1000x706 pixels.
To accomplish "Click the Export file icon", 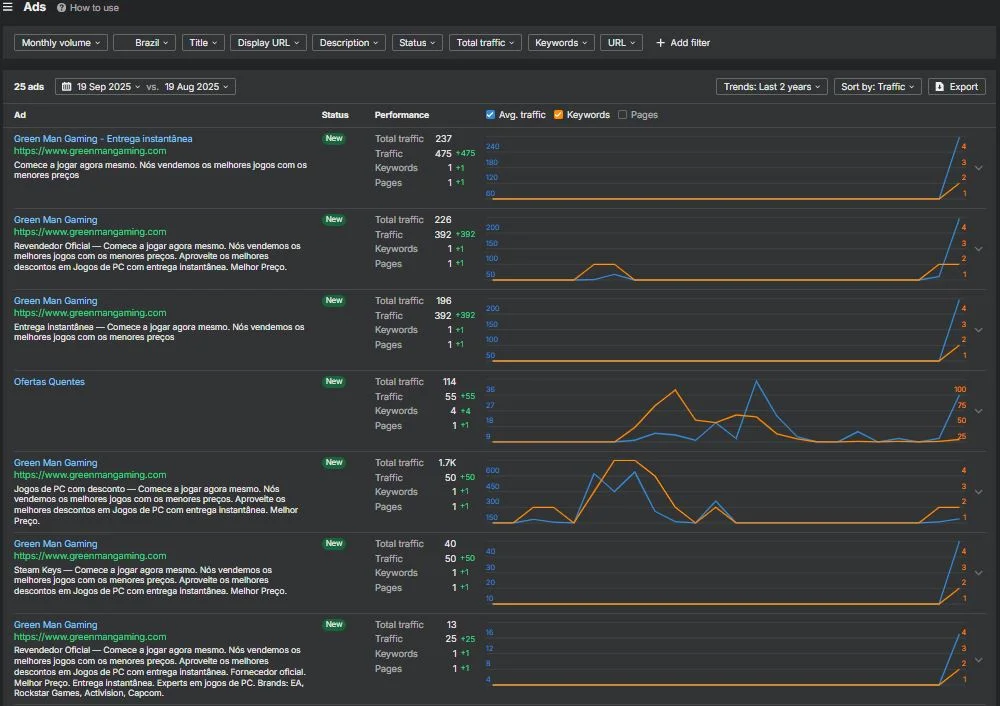I will [x=939, y=87].
